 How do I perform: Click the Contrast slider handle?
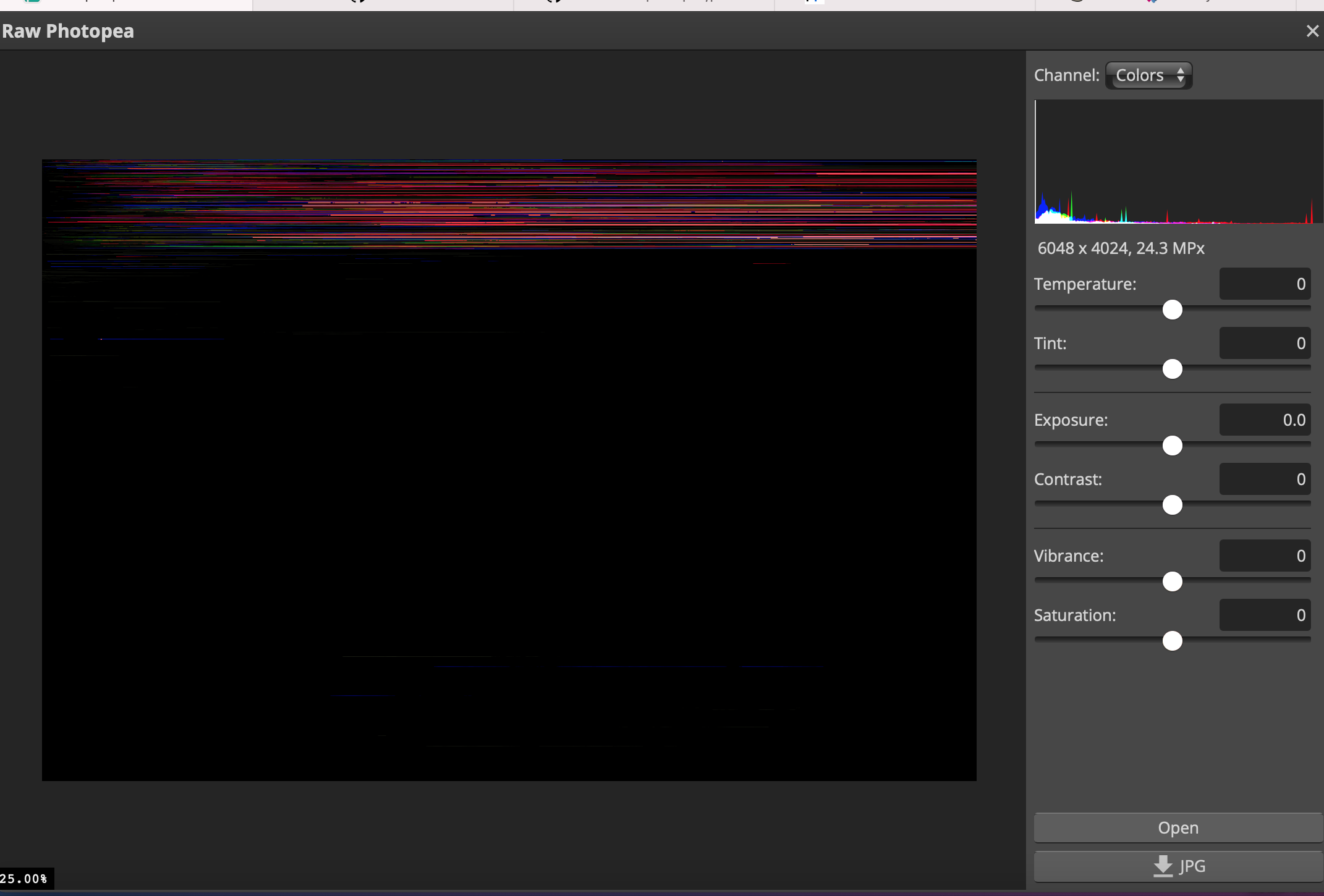[x=1171, y=505]
